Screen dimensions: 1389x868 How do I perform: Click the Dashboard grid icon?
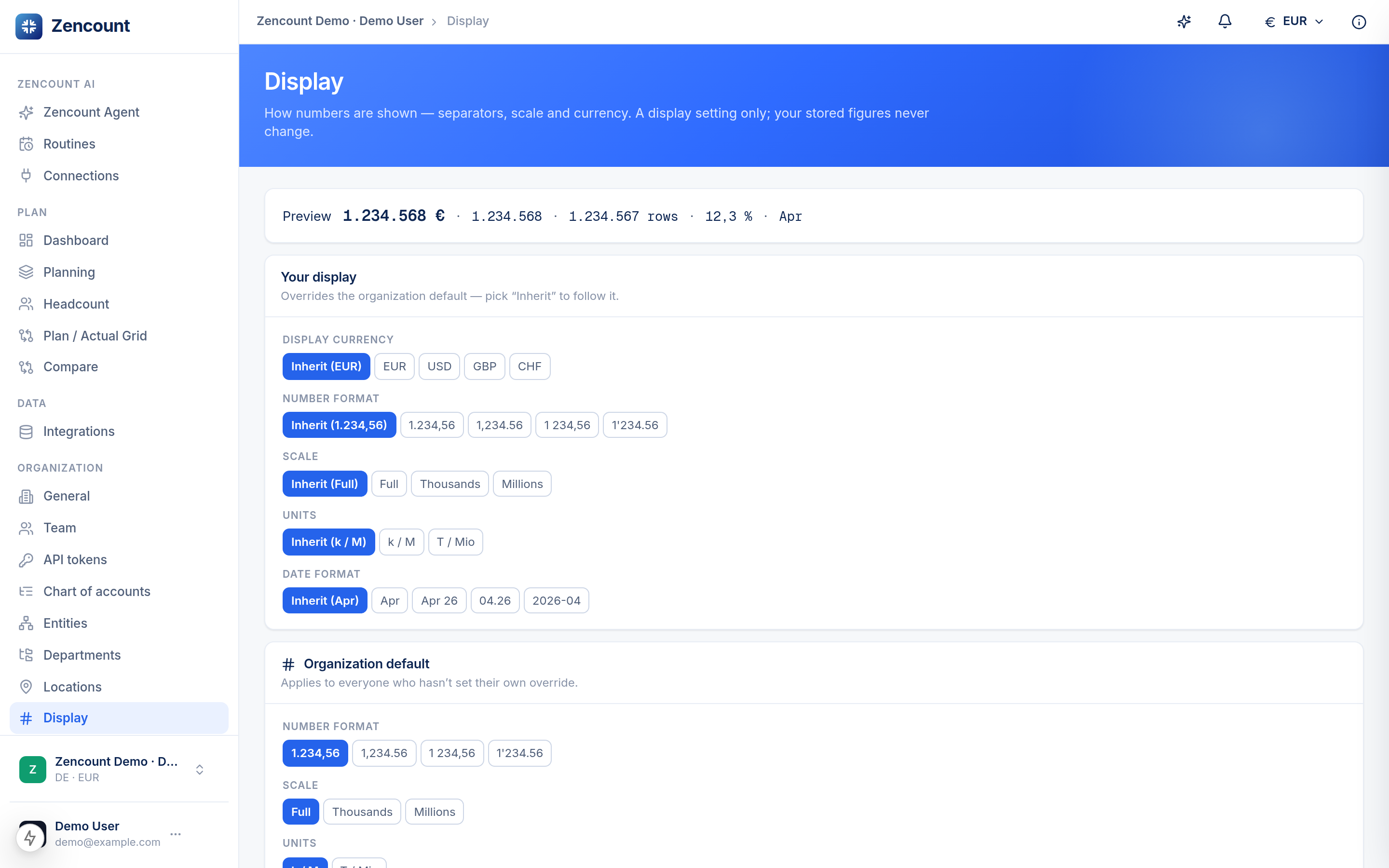pos(26,241)
